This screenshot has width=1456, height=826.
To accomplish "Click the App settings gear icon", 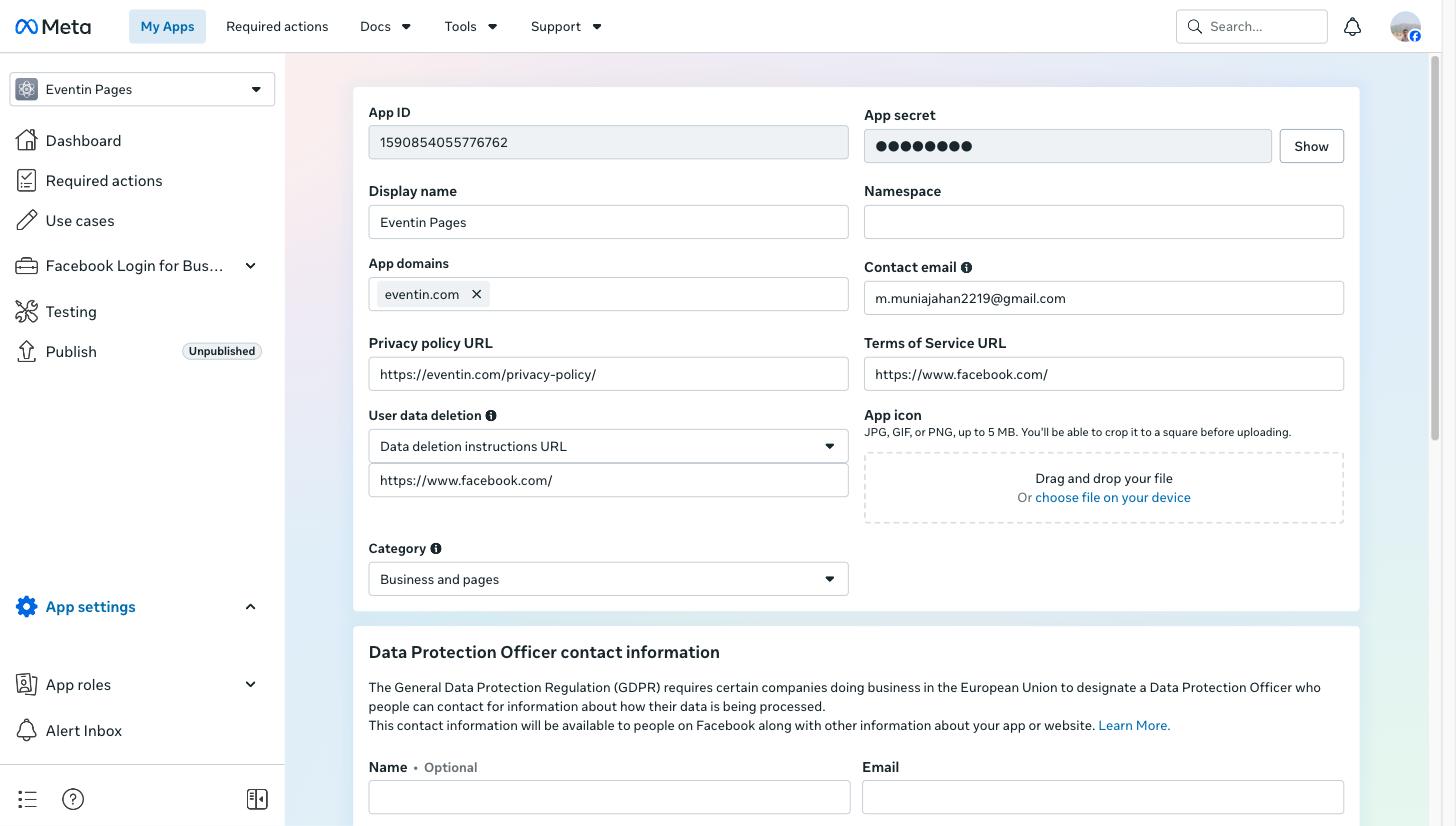I will pos(27,607).
